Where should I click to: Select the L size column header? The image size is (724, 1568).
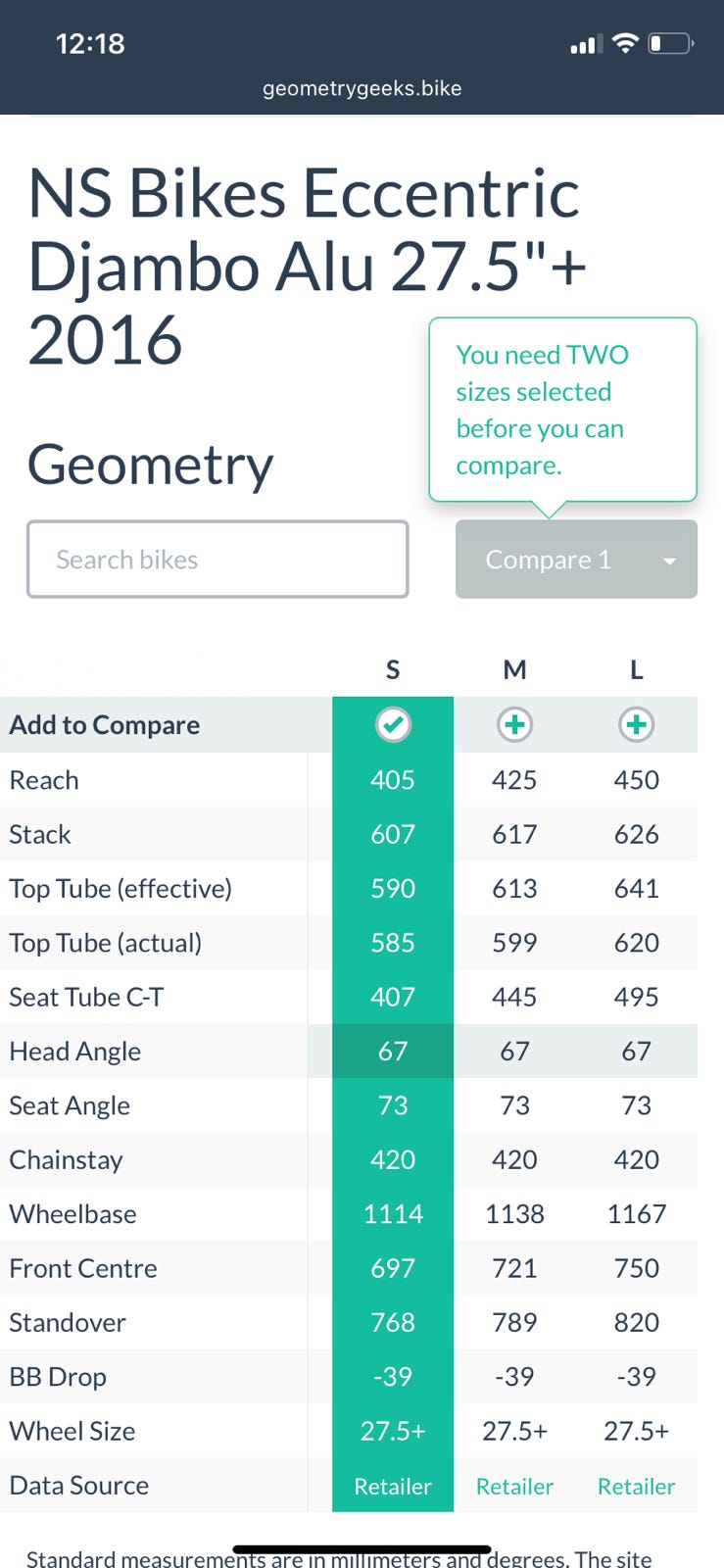tap(636, 670)
